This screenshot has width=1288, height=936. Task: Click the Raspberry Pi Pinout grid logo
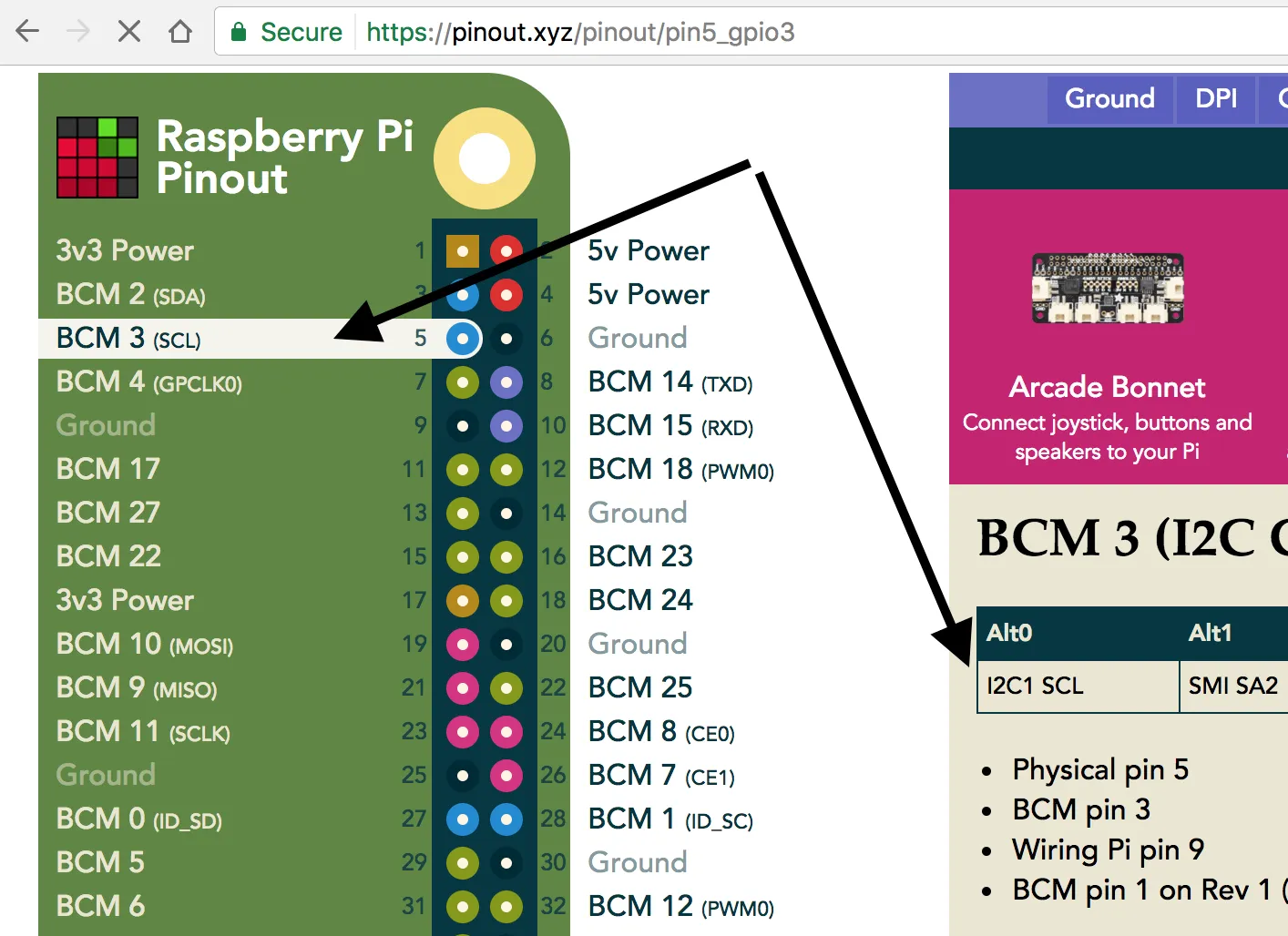pos(97,158)
